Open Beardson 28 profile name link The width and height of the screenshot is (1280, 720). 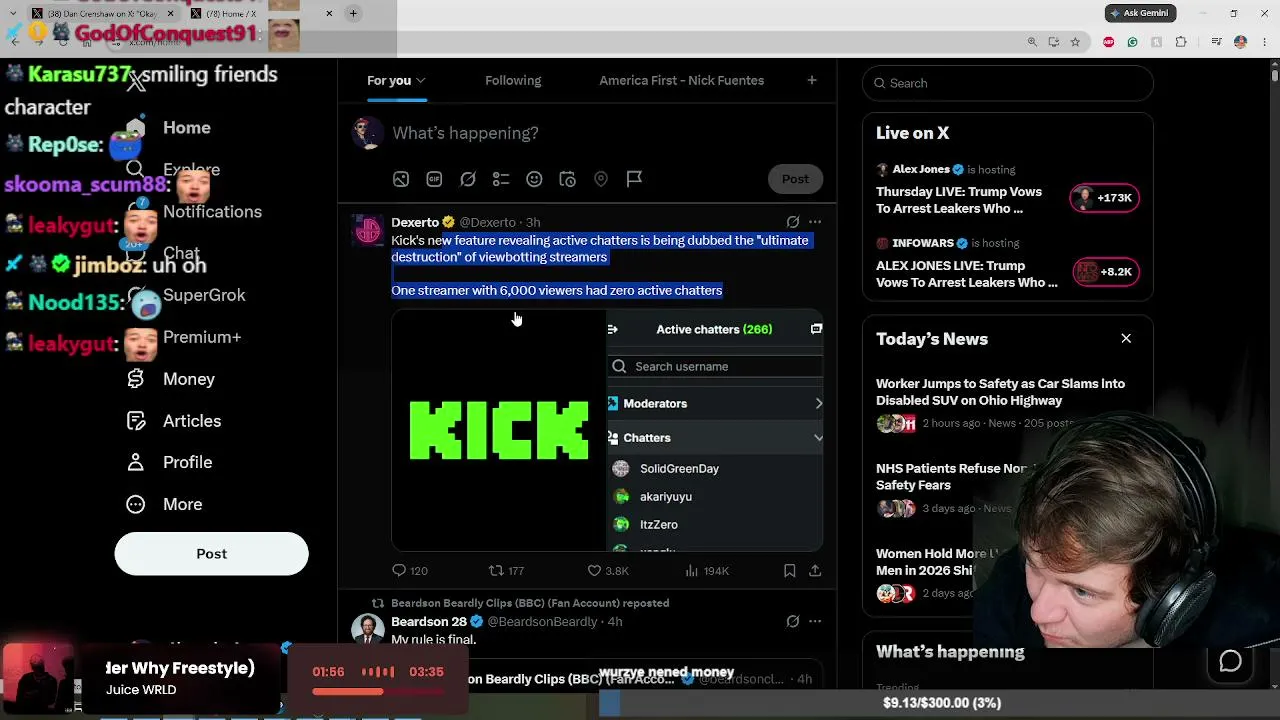tap(429, 622)
